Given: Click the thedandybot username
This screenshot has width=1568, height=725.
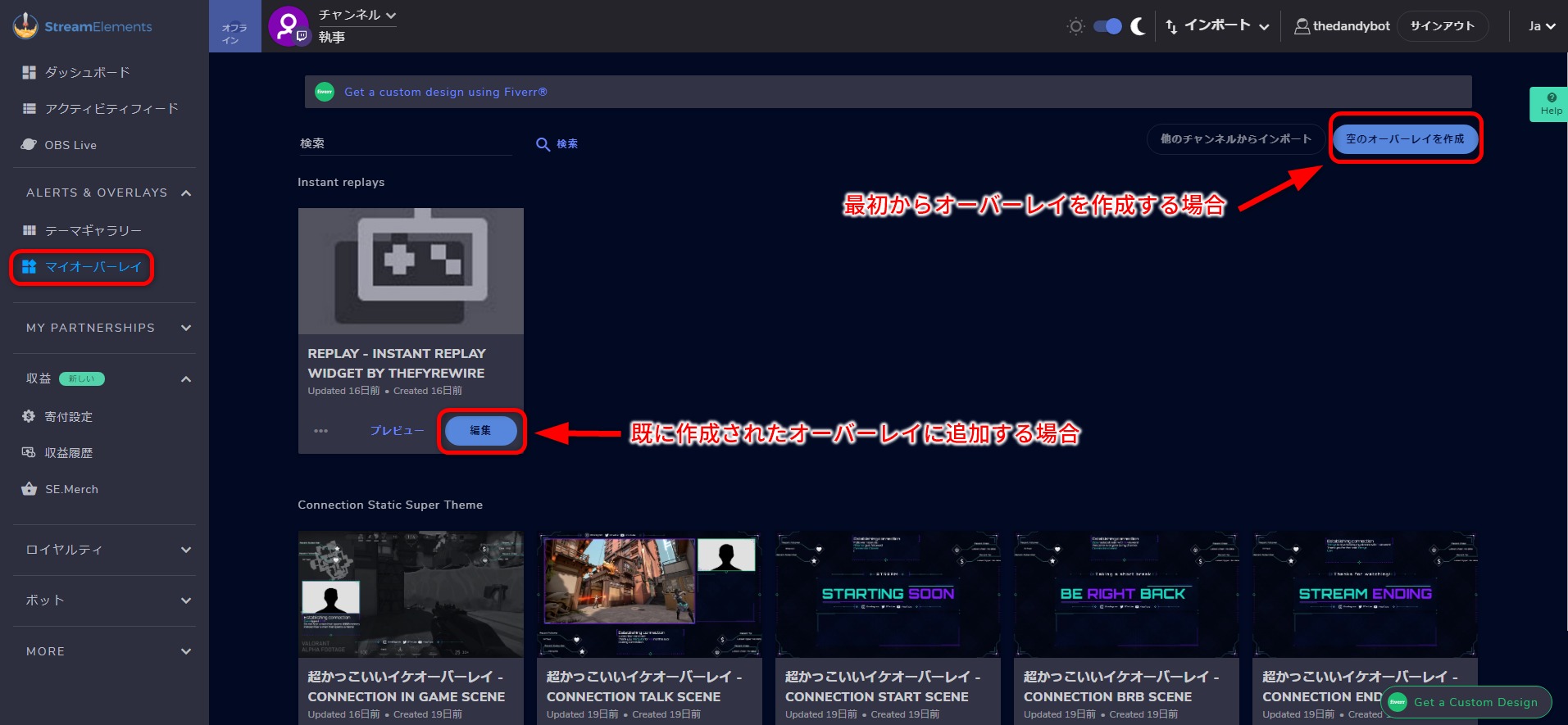Looking at the screenshot, I should (1352, 26).
